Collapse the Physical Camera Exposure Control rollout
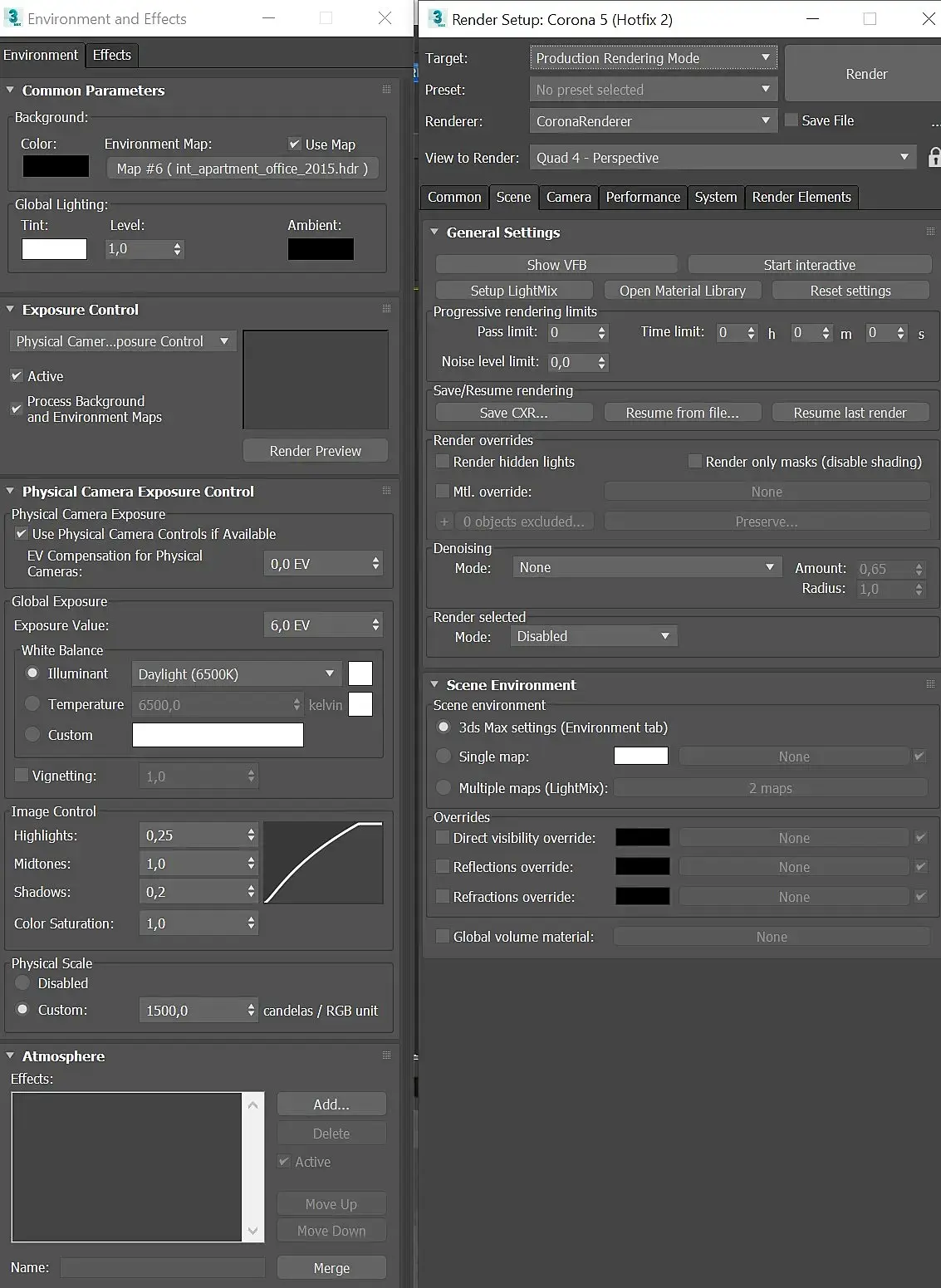 pyautogui.click(x=10, y=491)
